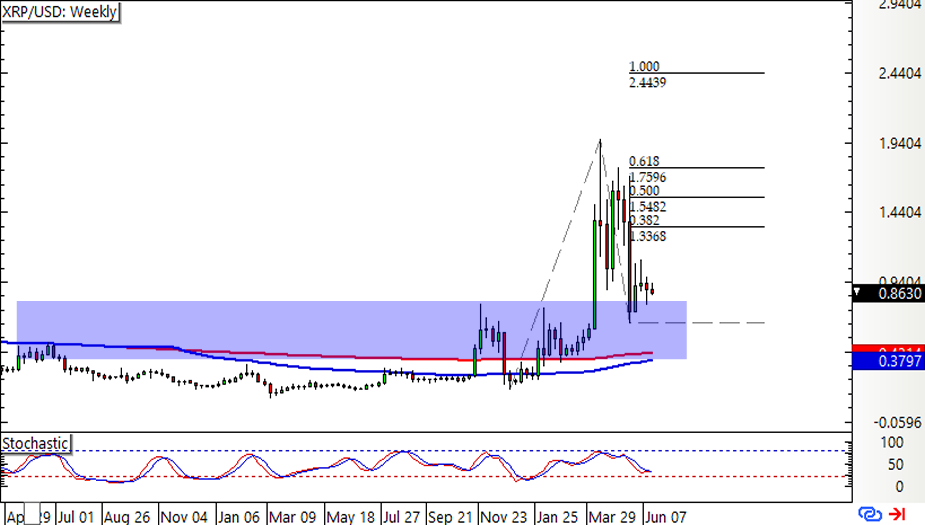This screenshot has width=925, height=525.
Task: Click the -0.0596 price axis label
Action: pyautogui.click(x=897, y=422)
